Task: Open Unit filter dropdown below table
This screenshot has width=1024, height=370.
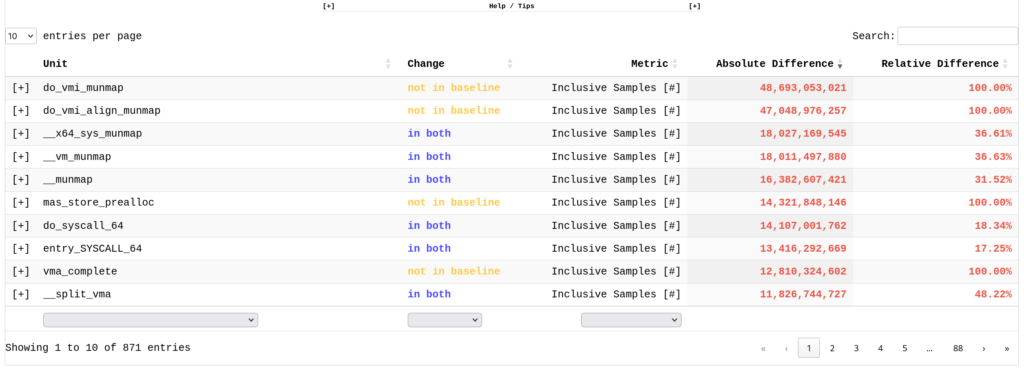Action: [x=150, y=320]
